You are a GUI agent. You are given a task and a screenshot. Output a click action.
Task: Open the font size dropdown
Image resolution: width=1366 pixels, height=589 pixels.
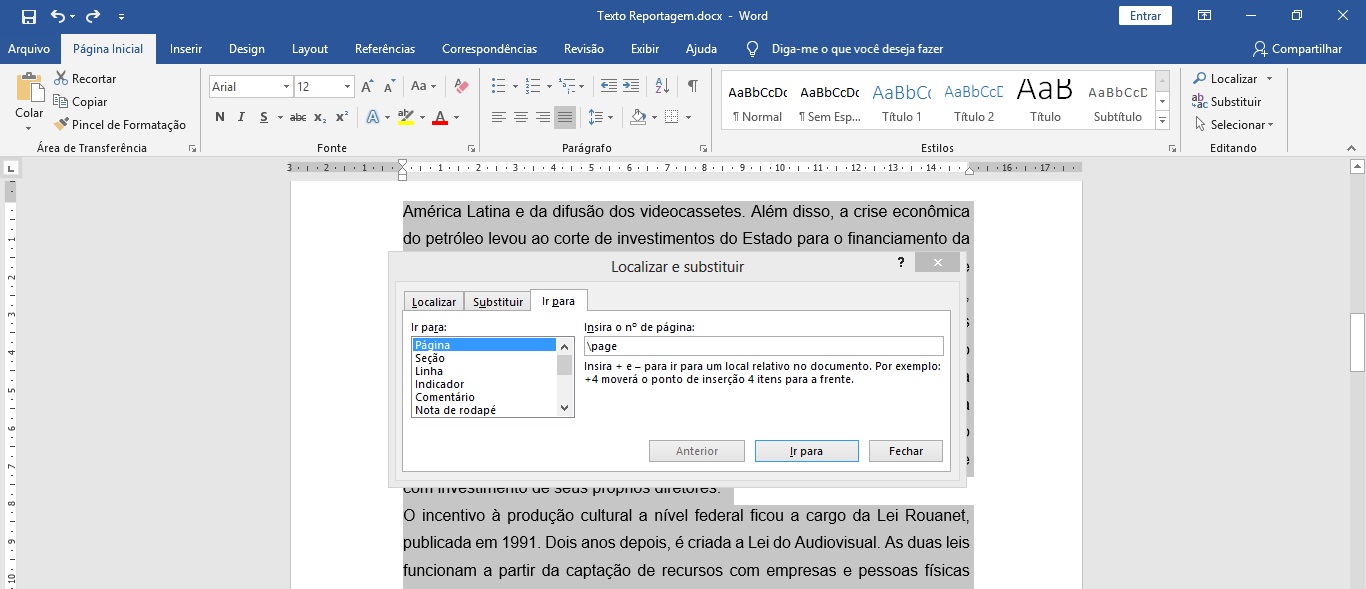coord(347,87)
